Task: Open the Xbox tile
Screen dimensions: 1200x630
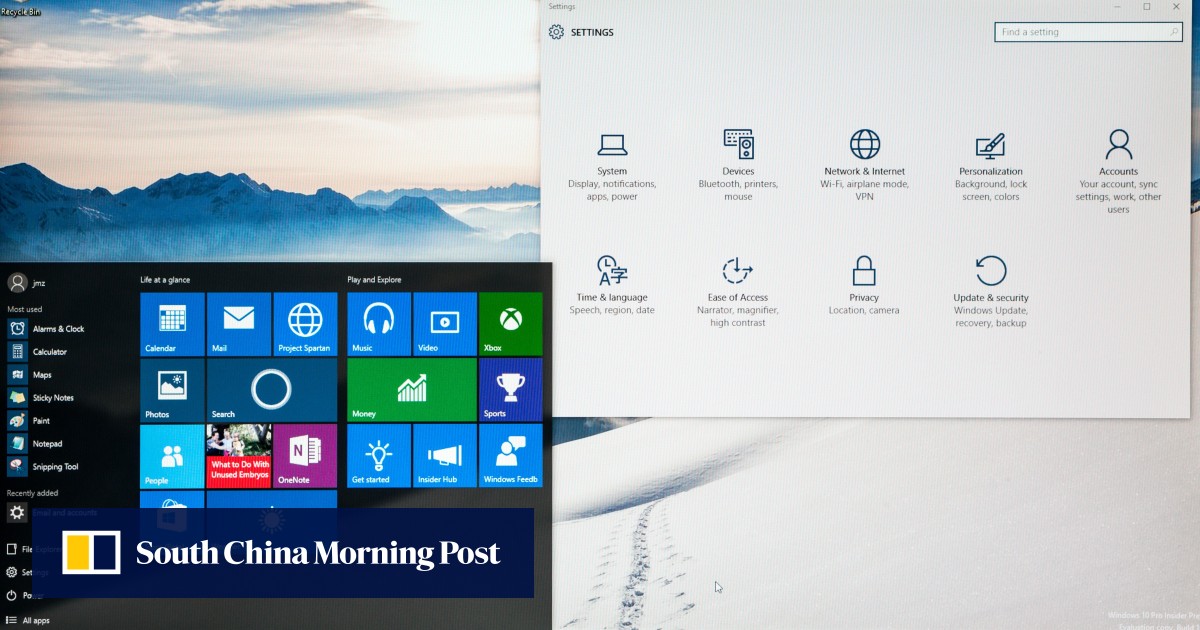Action: 510,324
